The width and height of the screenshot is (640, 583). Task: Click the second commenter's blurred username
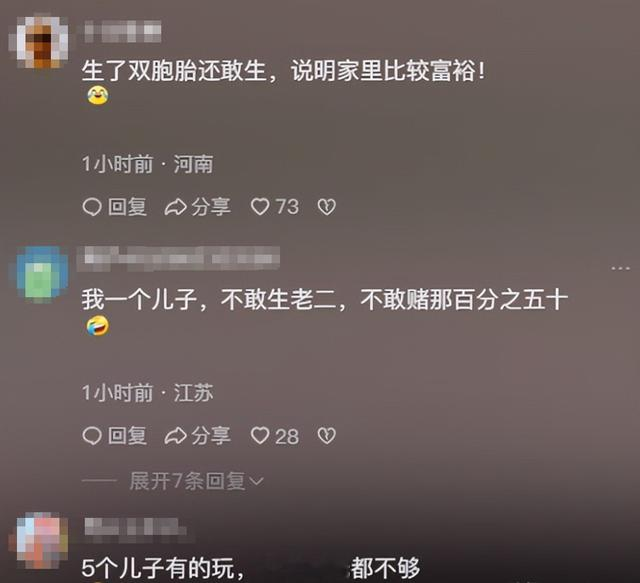click(x=178, y=259)
